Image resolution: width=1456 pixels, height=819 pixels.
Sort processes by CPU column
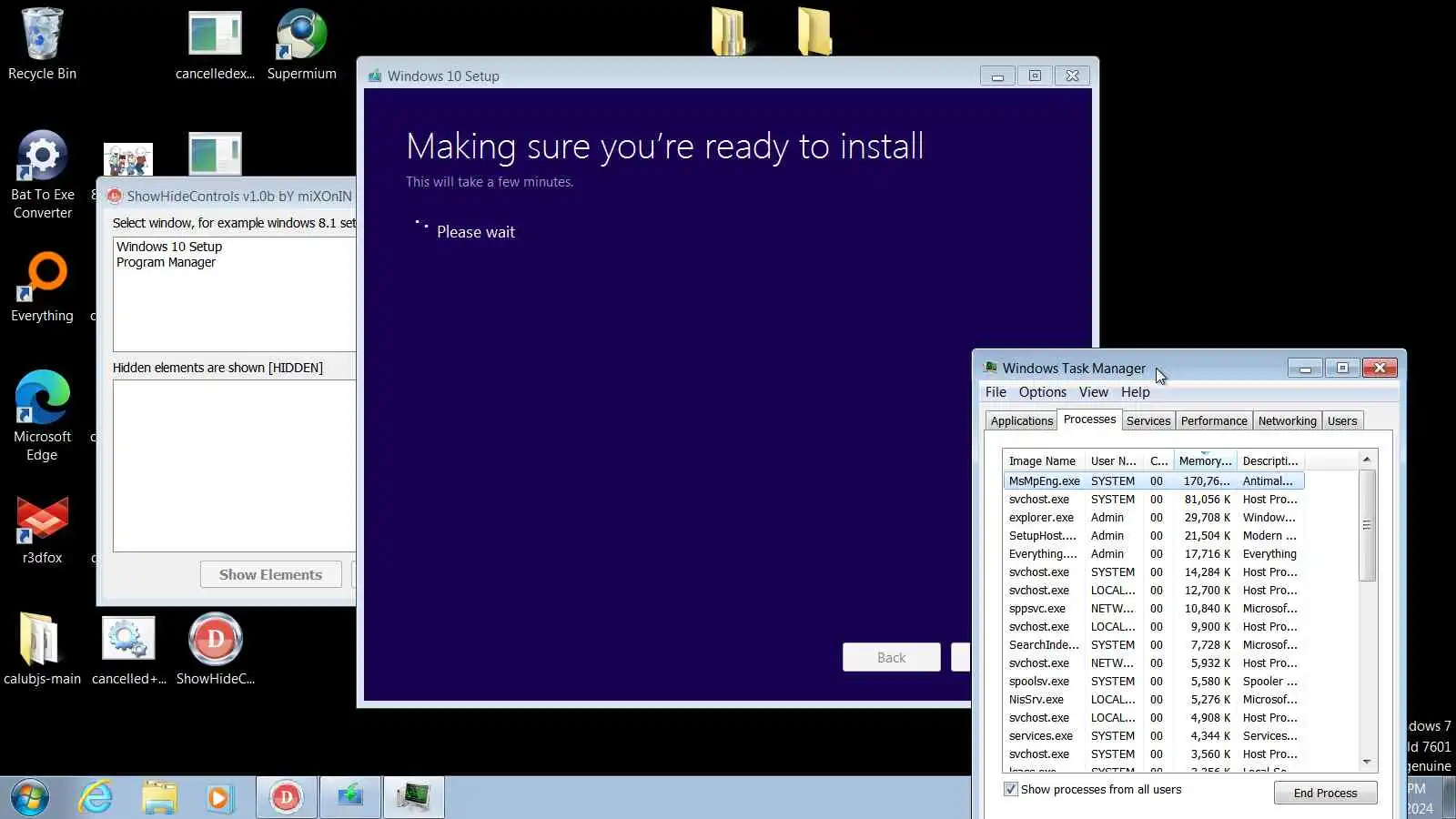point(1158,460)
